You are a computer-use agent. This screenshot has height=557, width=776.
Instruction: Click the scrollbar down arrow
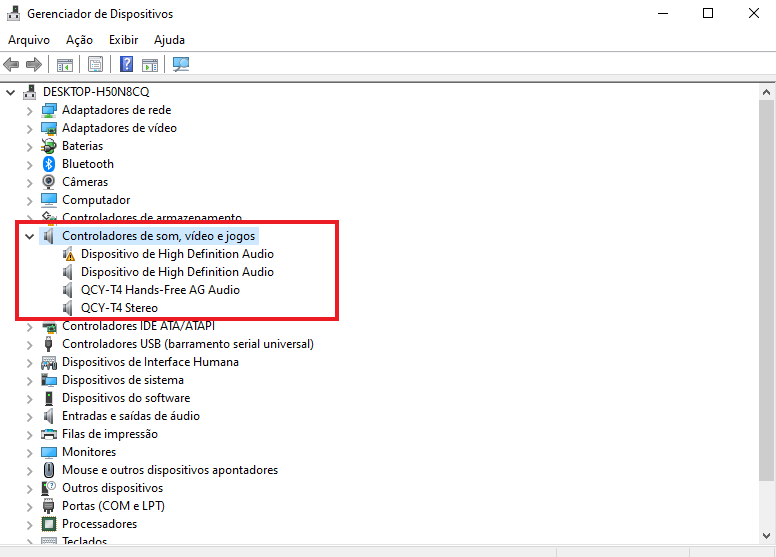click(x=767, y=536)
